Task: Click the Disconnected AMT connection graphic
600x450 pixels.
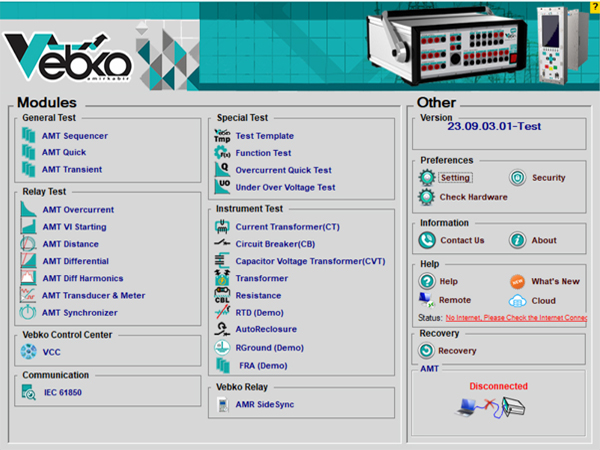Action: tap(491, 408)
